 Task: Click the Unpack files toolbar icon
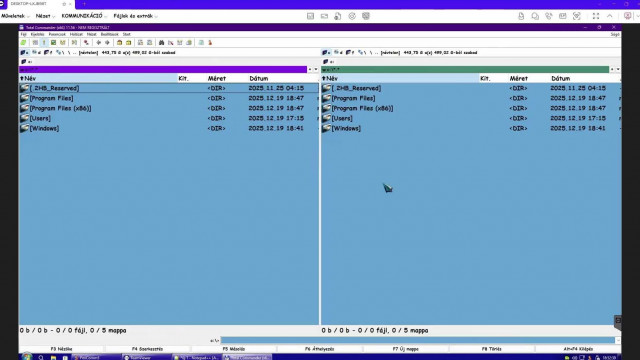point(129,42)
